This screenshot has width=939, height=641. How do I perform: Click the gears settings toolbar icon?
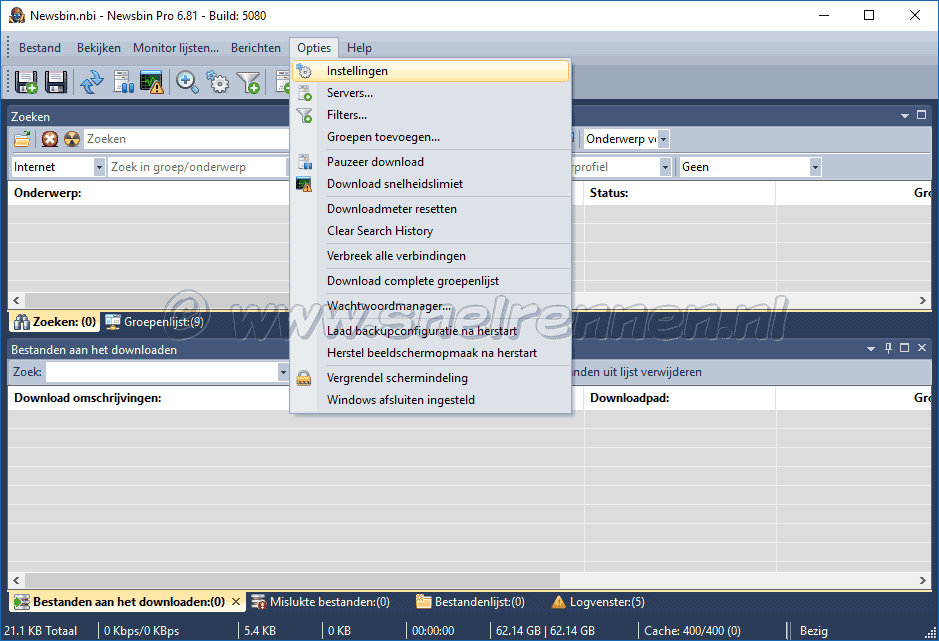(x=217, y=82)
